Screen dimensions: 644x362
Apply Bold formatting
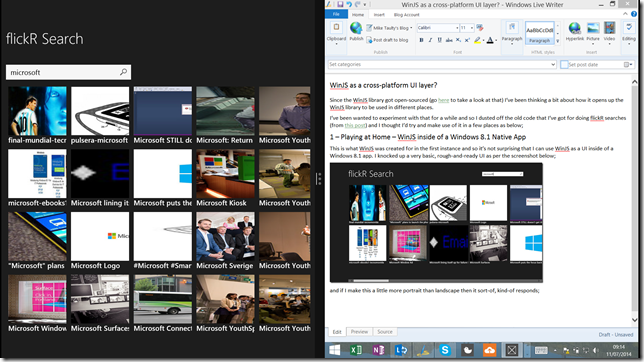pos(421,40)
